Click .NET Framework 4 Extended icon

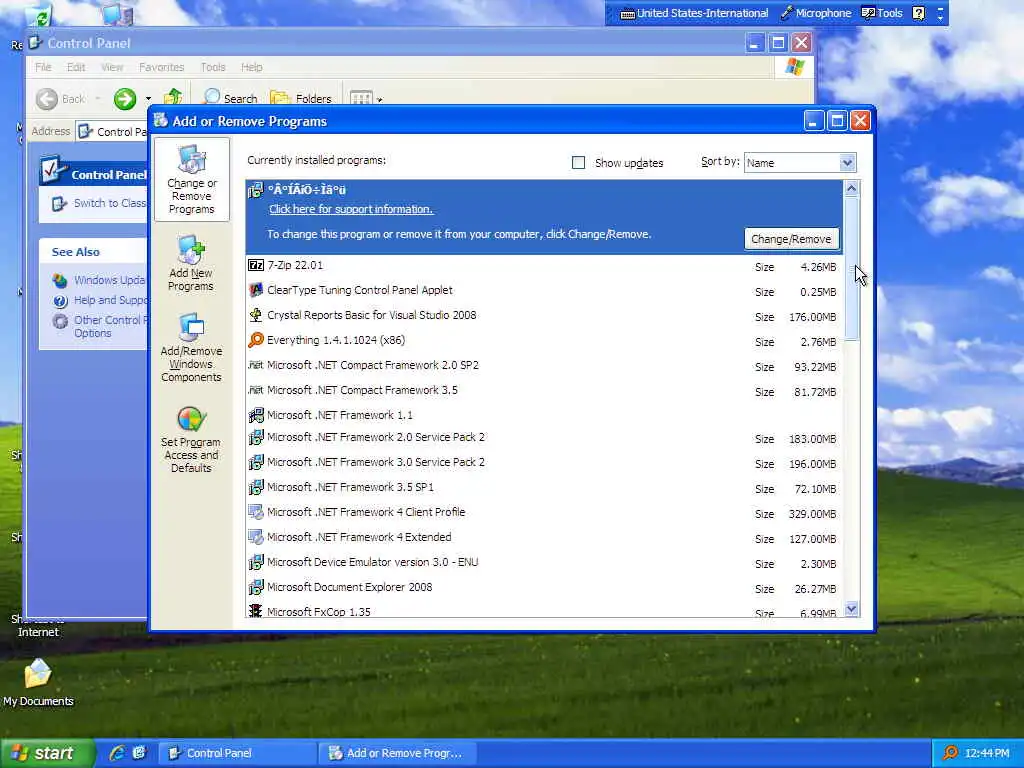coord(256,537)
